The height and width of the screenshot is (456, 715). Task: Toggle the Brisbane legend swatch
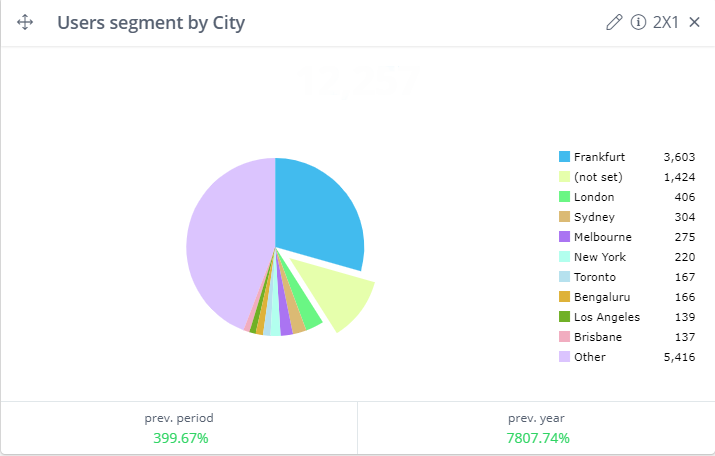(x=564, y=337)
